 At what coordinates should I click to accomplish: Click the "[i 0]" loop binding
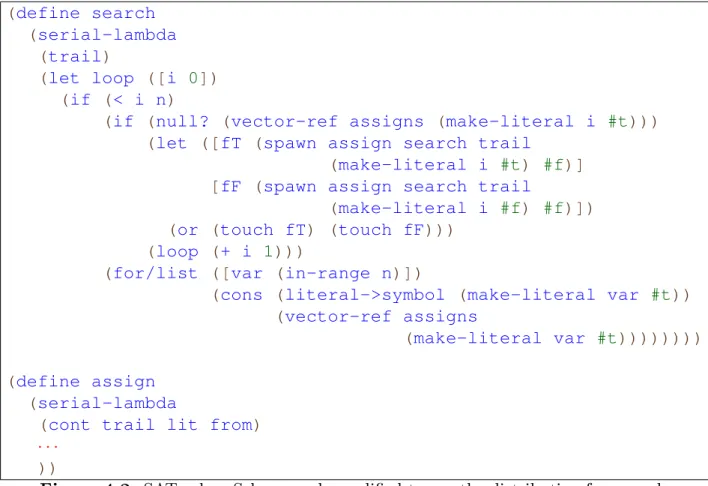point(183,79)
